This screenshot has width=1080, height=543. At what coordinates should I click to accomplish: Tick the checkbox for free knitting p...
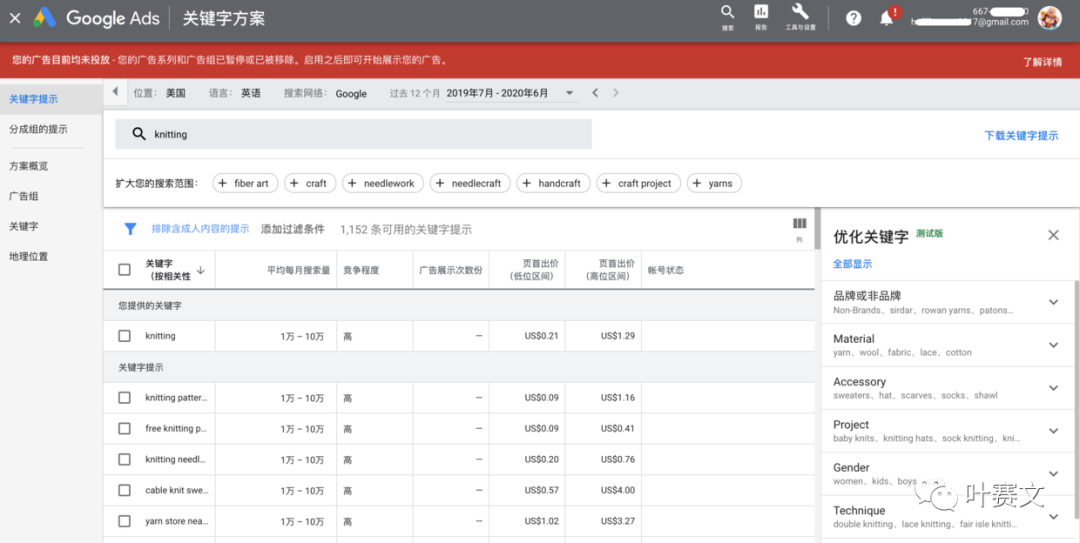(x=124, y=429)
